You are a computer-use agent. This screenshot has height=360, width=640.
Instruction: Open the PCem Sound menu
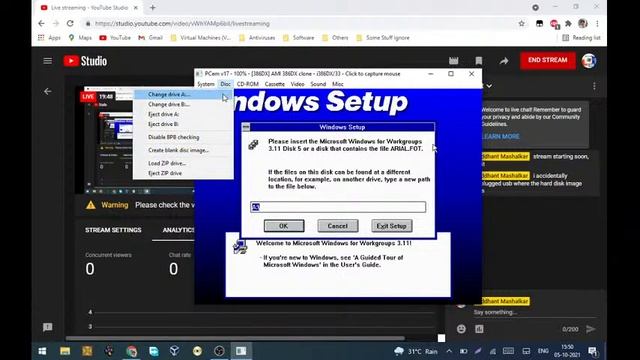click(318, 84)
